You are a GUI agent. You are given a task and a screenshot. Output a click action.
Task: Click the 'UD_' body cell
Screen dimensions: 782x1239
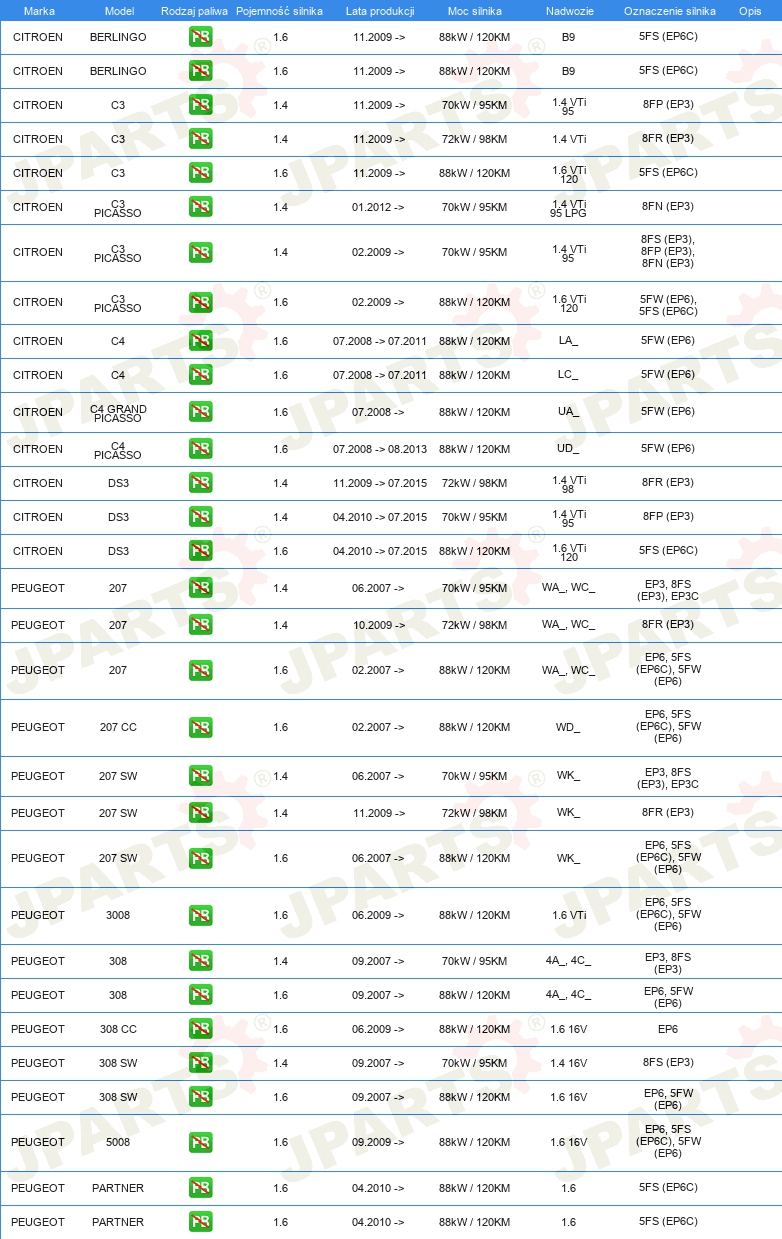568,449
